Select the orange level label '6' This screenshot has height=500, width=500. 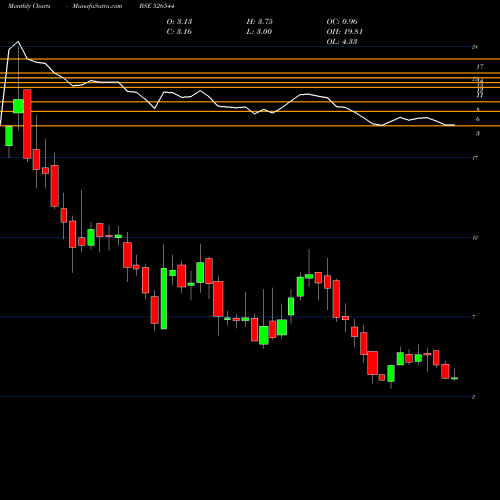point(478,119)
